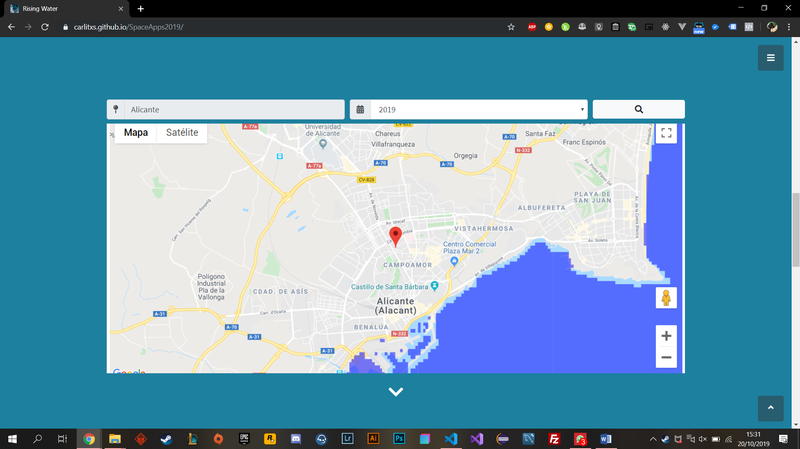This screenshot has width=800, height=449.
Task: Zoom in on the map
Action: point(666,335)
